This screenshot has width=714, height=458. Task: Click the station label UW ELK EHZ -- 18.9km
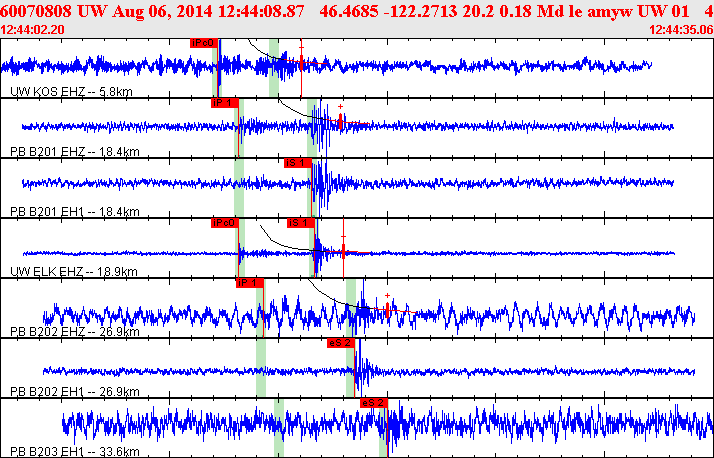(x=74, y=272)
